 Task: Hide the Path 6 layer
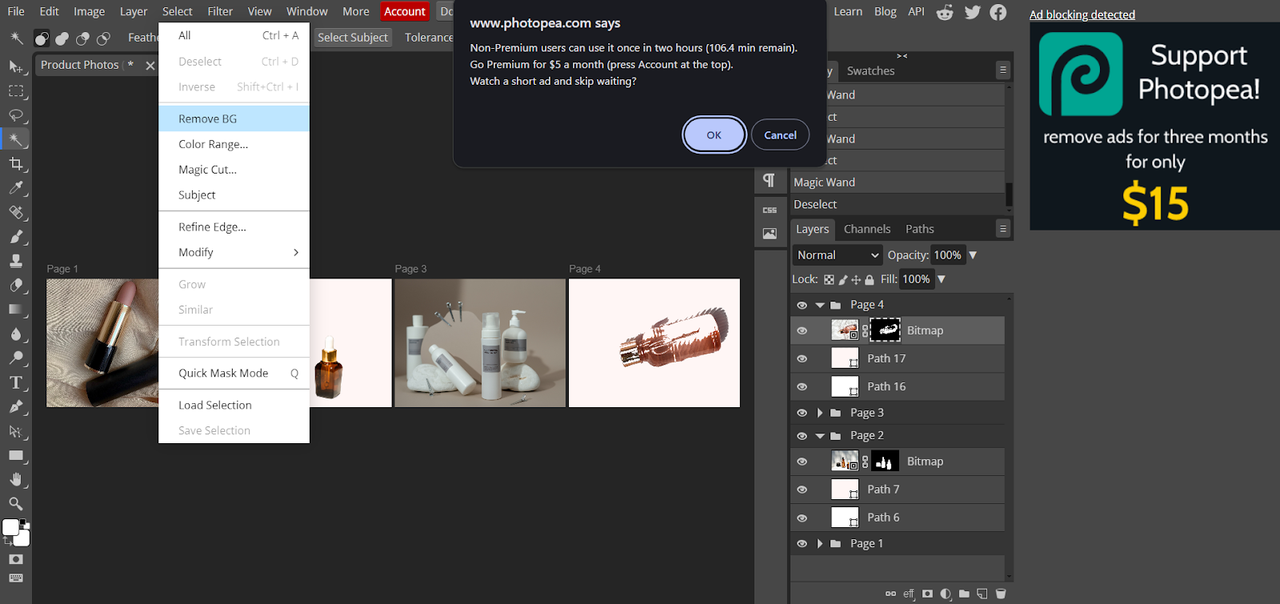(802, 517)
